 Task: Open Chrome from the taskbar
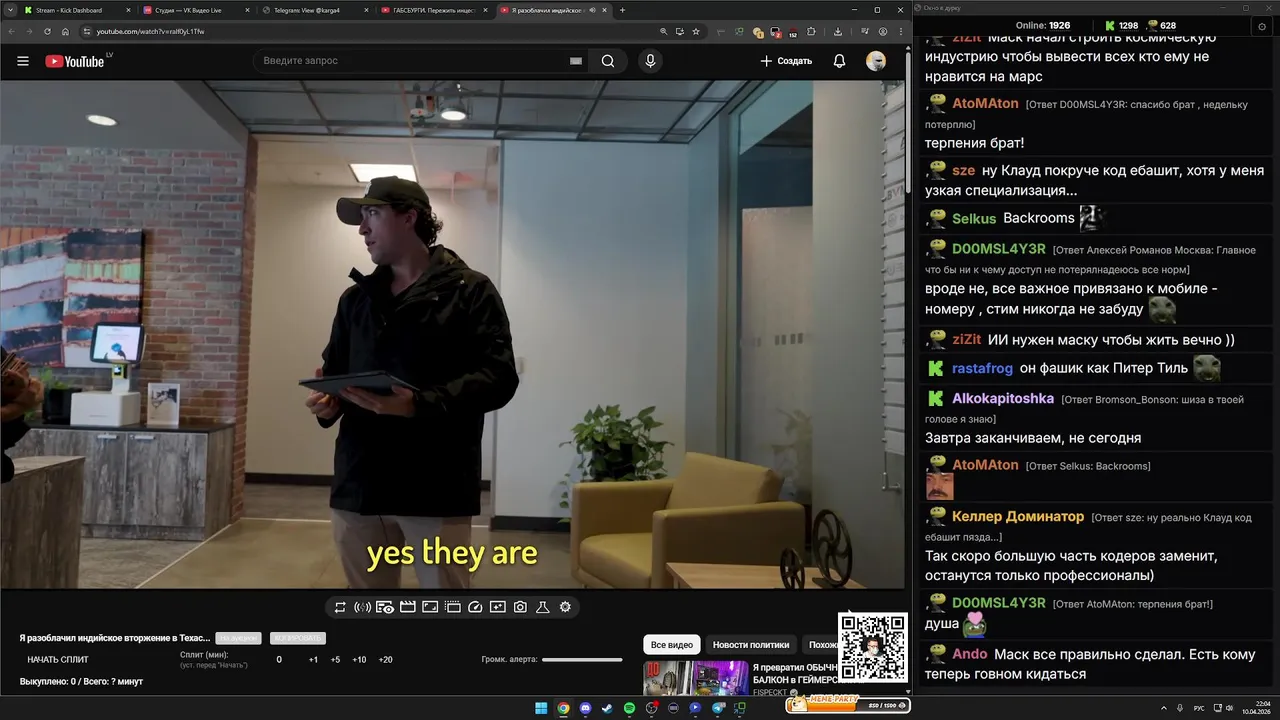click(x=563, y=708)
